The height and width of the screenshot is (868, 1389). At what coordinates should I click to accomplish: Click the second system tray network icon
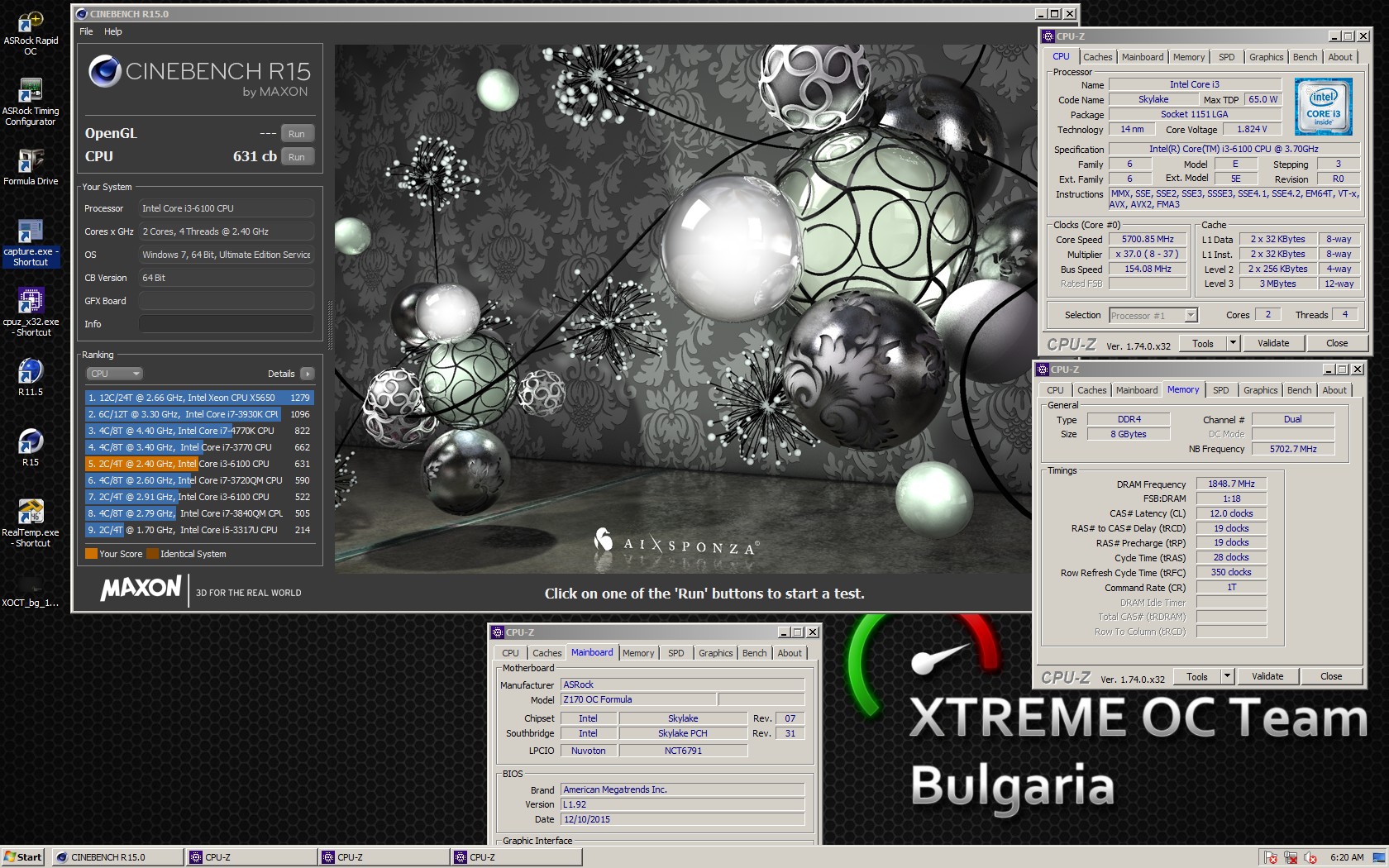[1291, 858]
